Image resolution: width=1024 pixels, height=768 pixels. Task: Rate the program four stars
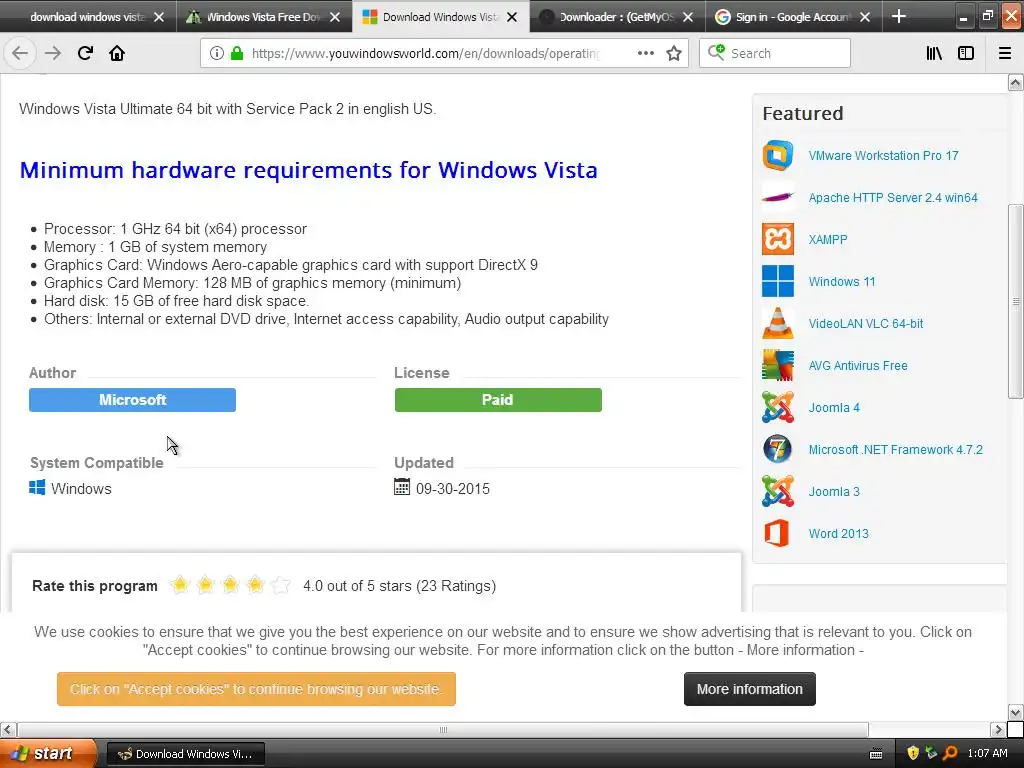255,585
